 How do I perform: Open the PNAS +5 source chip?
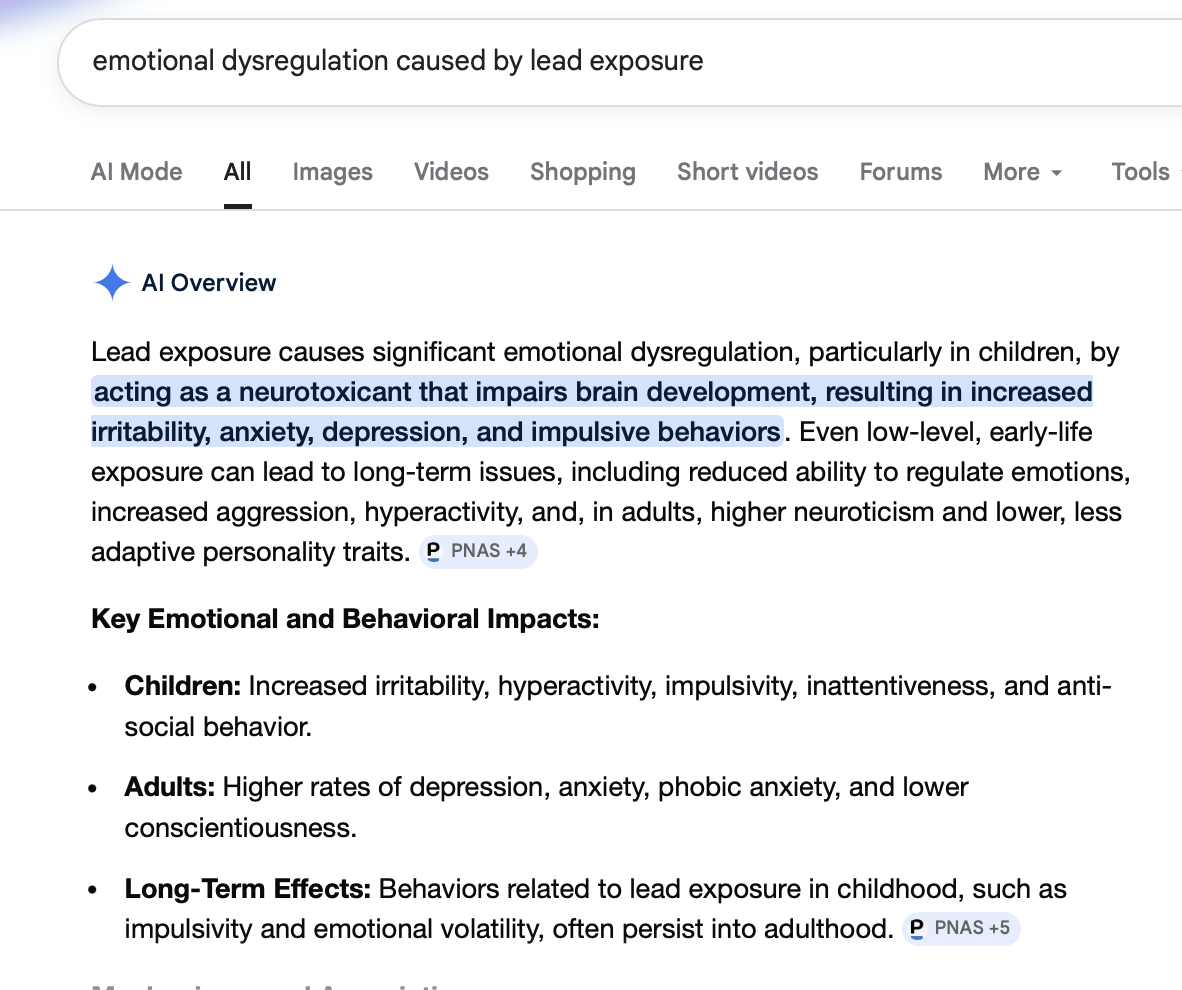pos(961,928)
